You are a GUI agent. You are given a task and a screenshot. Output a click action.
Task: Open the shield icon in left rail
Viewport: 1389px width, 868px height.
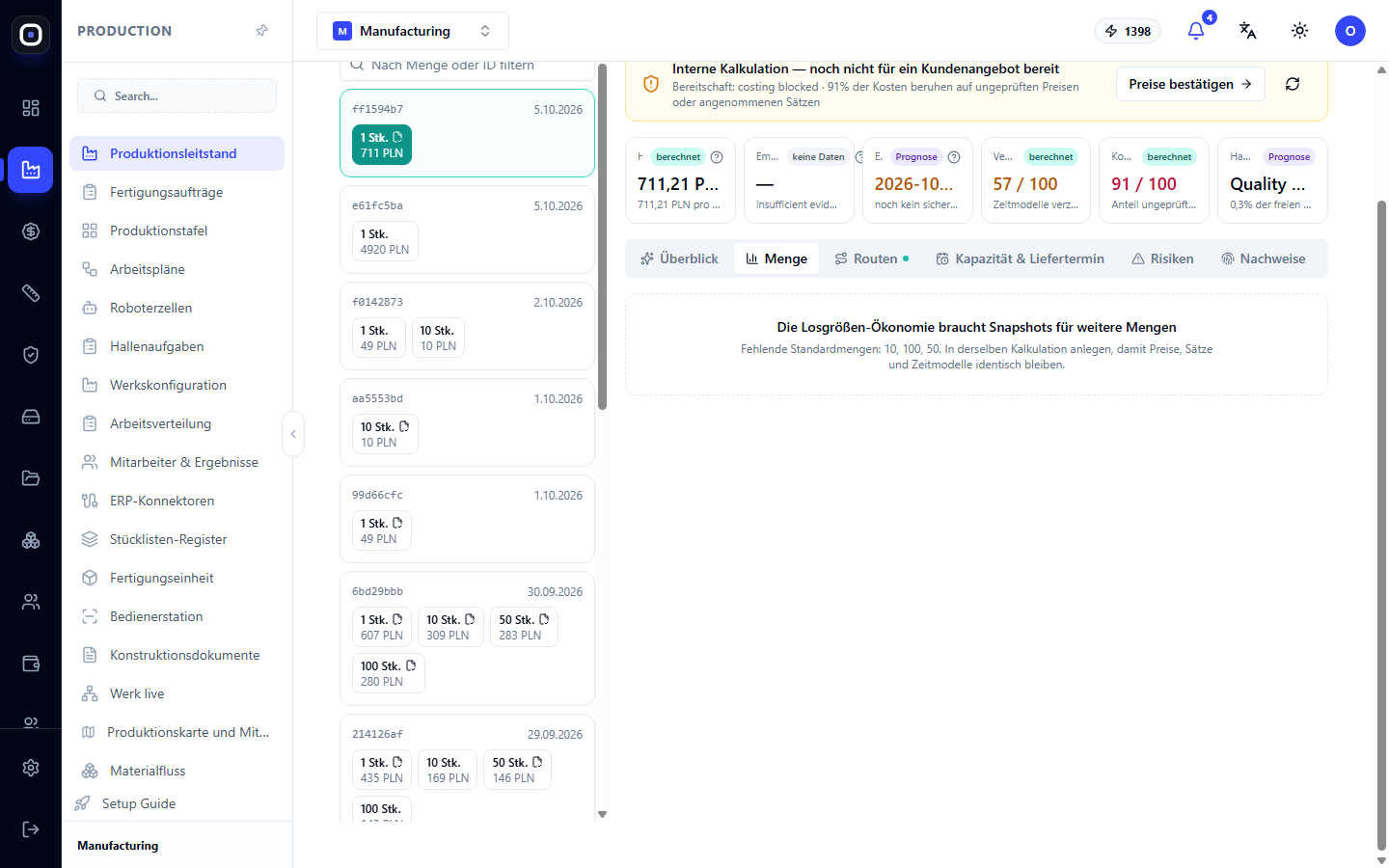click(31, 355)
